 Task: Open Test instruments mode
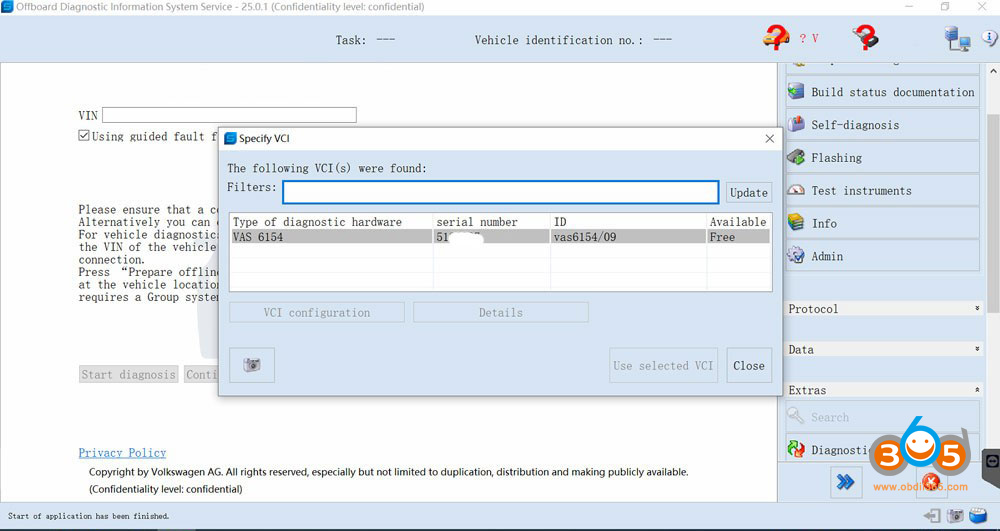point(883,190)
